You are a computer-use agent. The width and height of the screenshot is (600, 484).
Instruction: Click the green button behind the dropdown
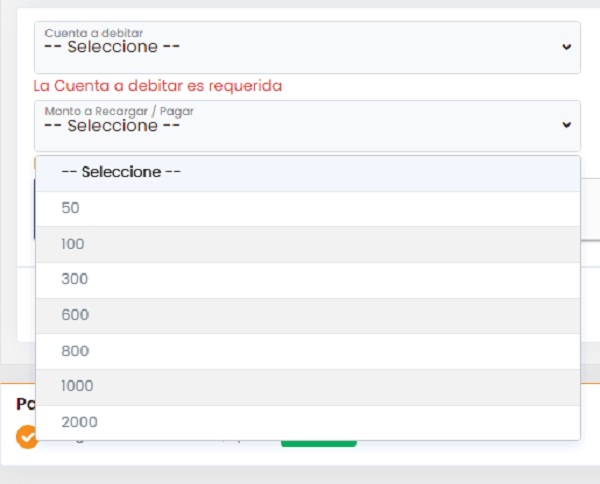319,443
